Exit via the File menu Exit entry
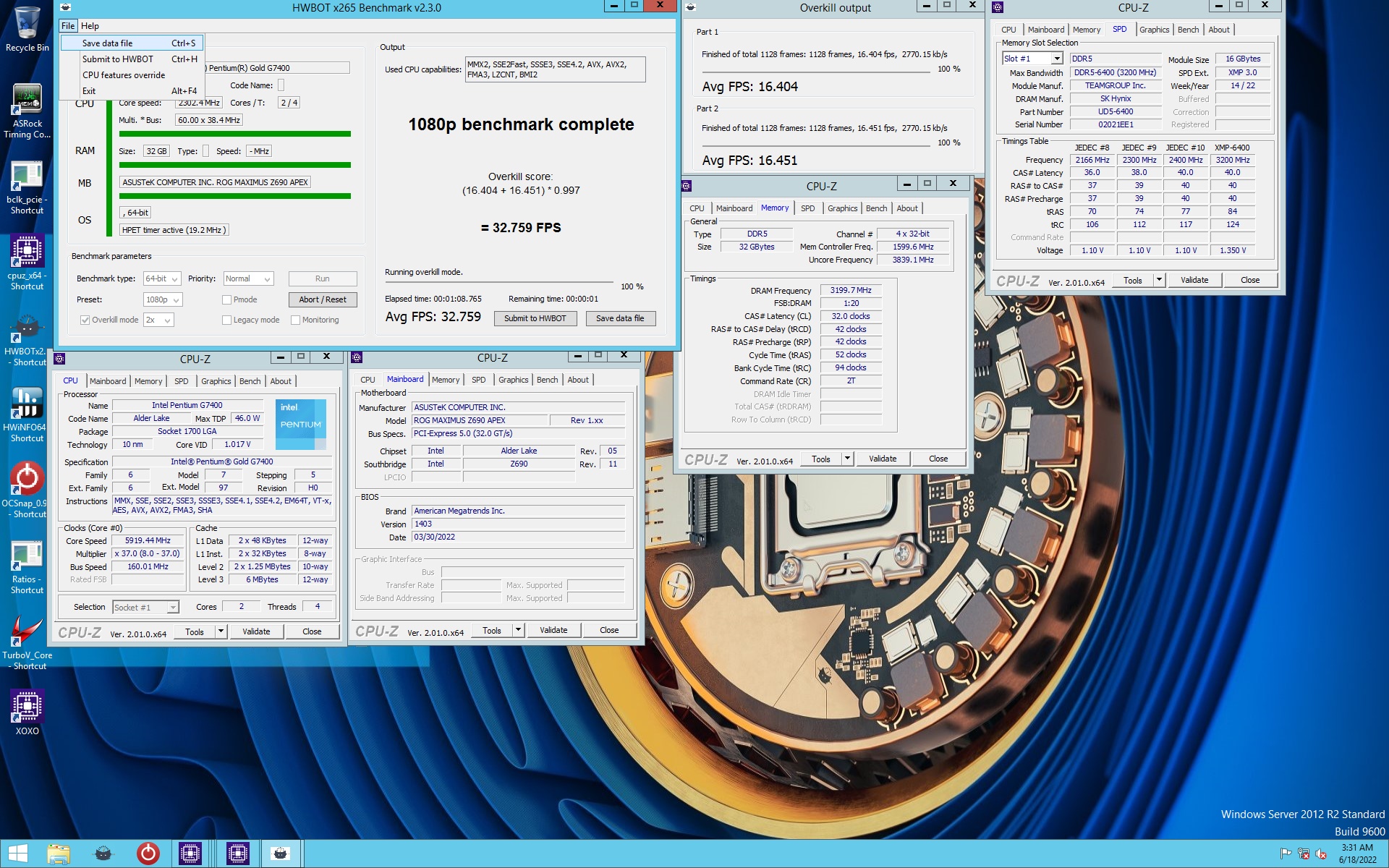1389x868 pixels. click(x=132, y=91)
